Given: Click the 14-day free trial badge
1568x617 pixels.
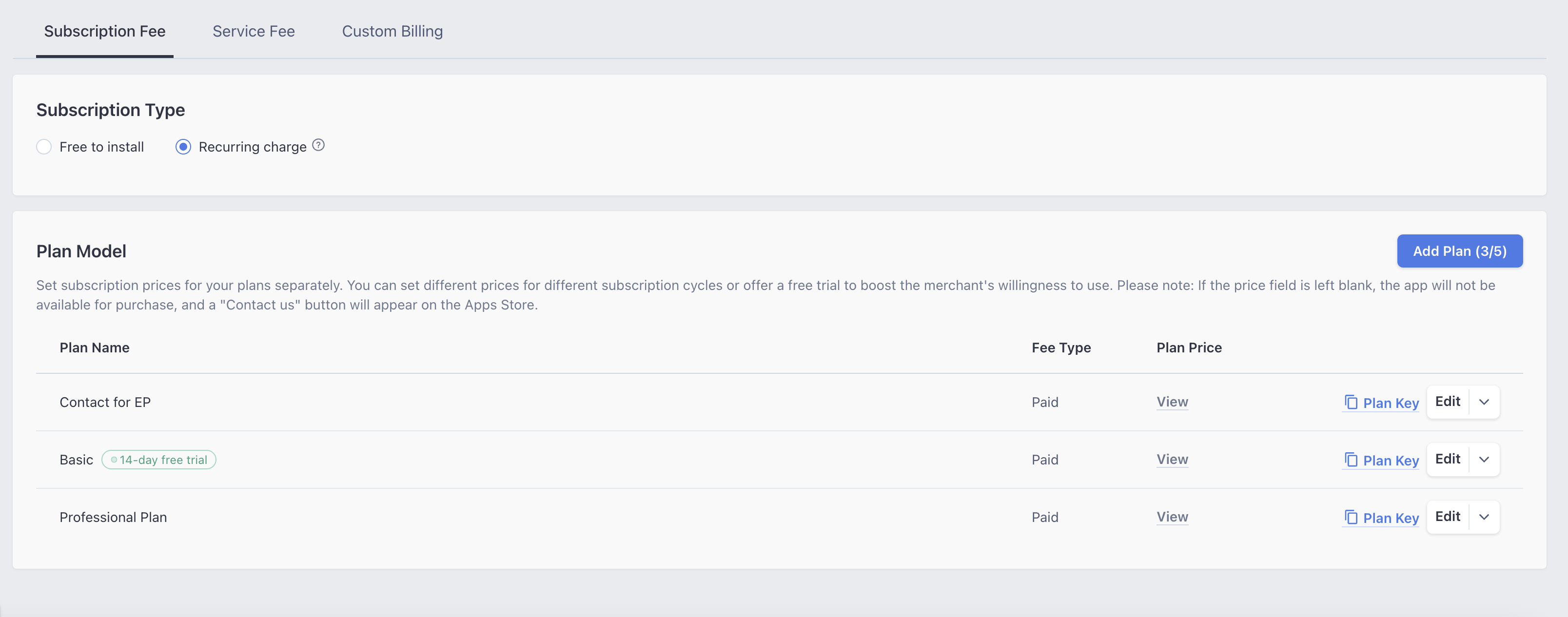Looking at the screenshot, I should [x=159, y=460].
